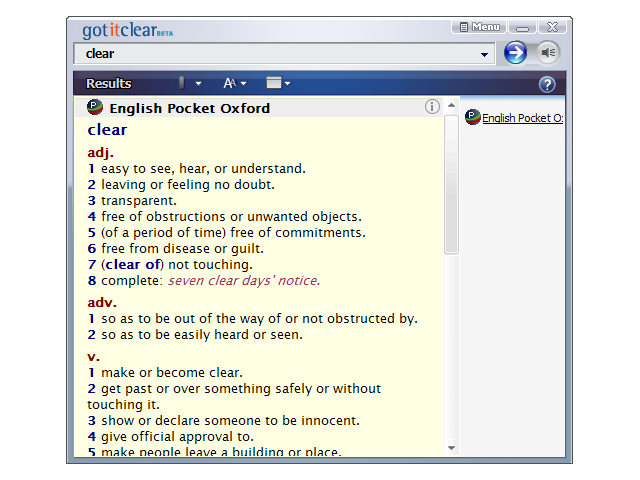Click the scroll-up arrow of the definitions
The width and height of the screenshot is (640, 480).
(x=451, y=105)
